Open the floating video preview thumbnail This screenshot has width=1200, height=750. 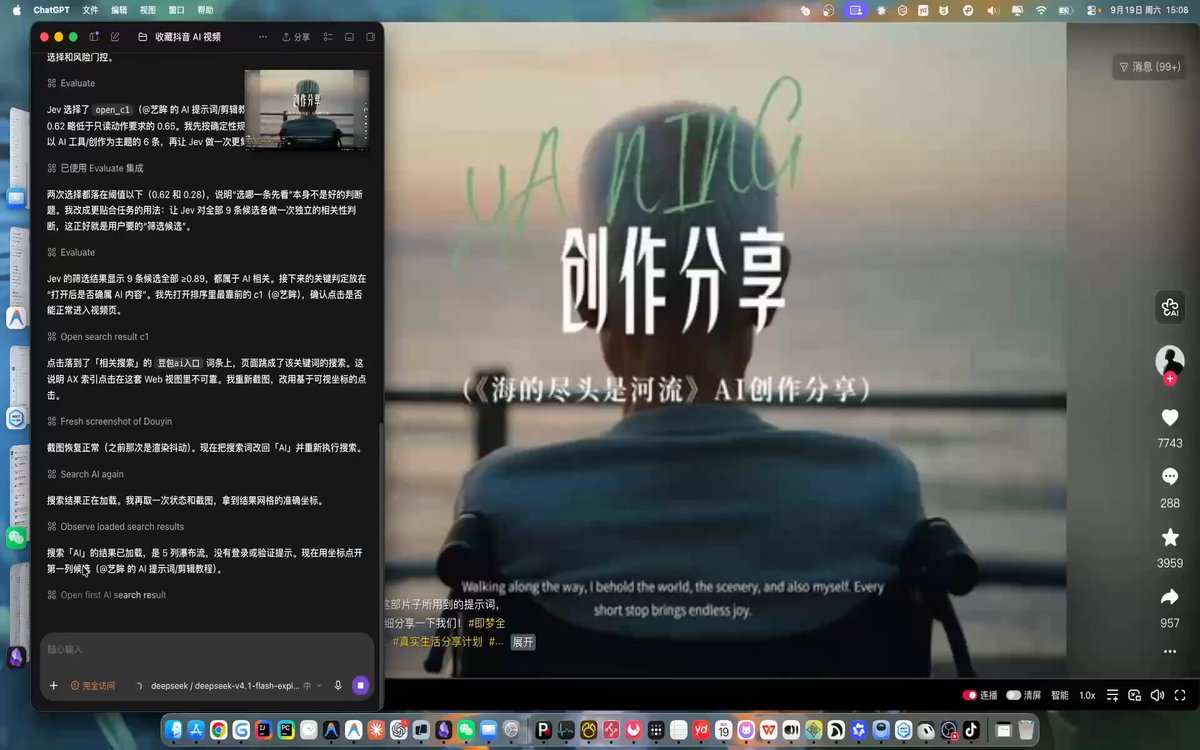point(307,110)
